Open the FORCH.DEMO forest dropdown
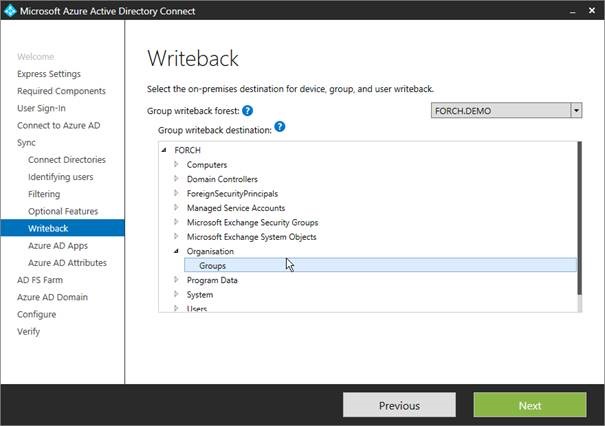The height and width of the screenshot is (426, 605). 576,111
